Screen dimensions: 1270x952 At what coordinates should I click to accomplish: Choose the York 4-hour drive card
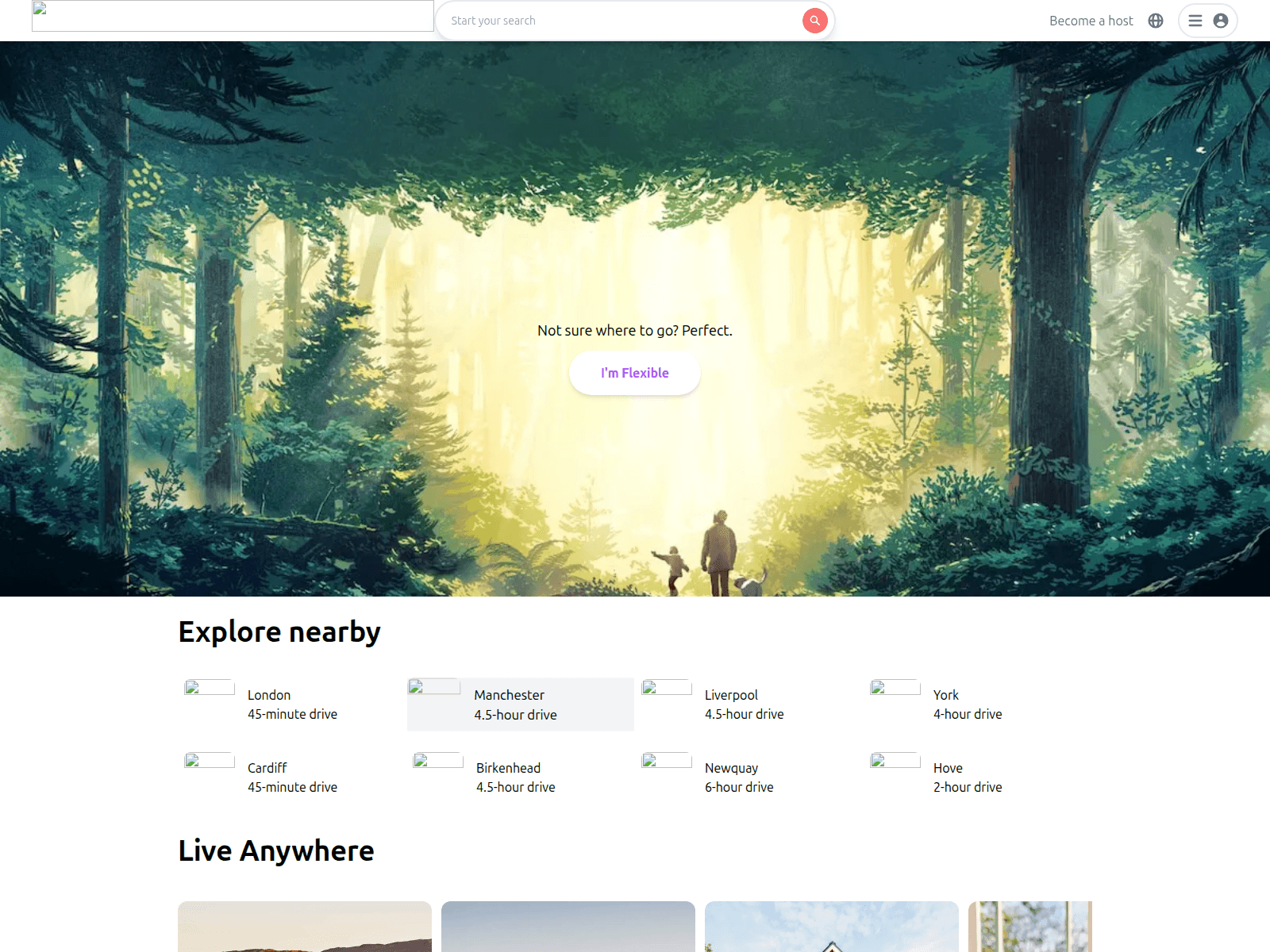[977, 704]
